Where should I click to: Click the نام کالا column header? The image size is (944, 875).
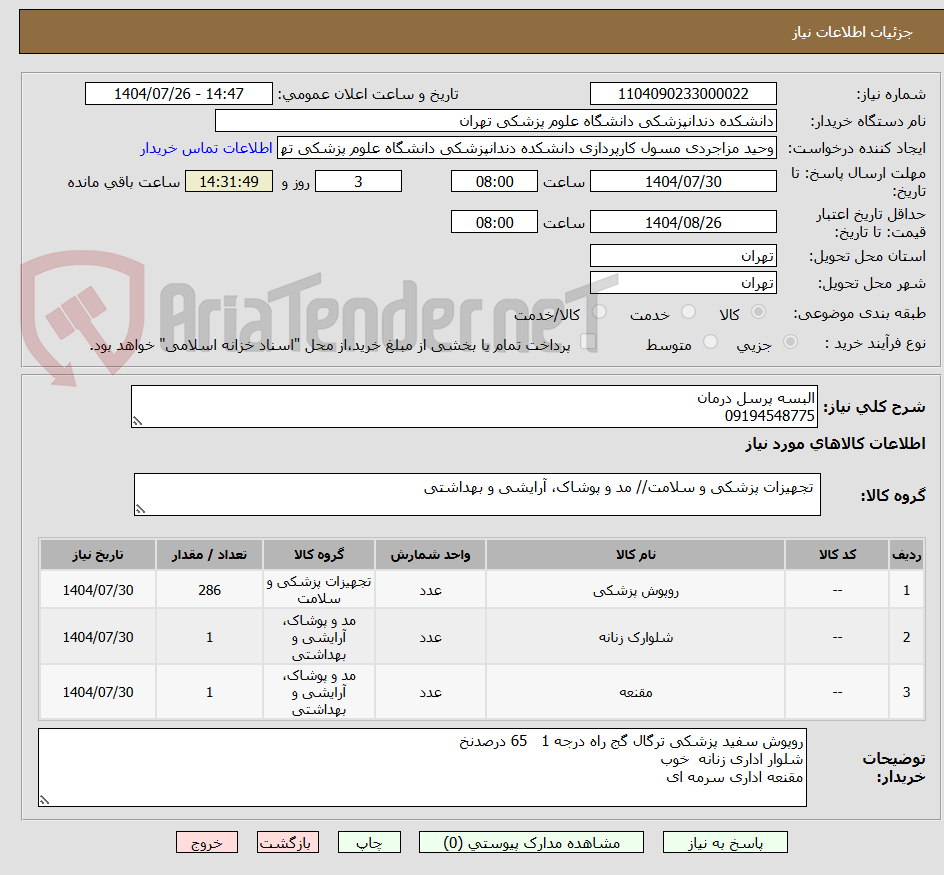tap(635, 555)
